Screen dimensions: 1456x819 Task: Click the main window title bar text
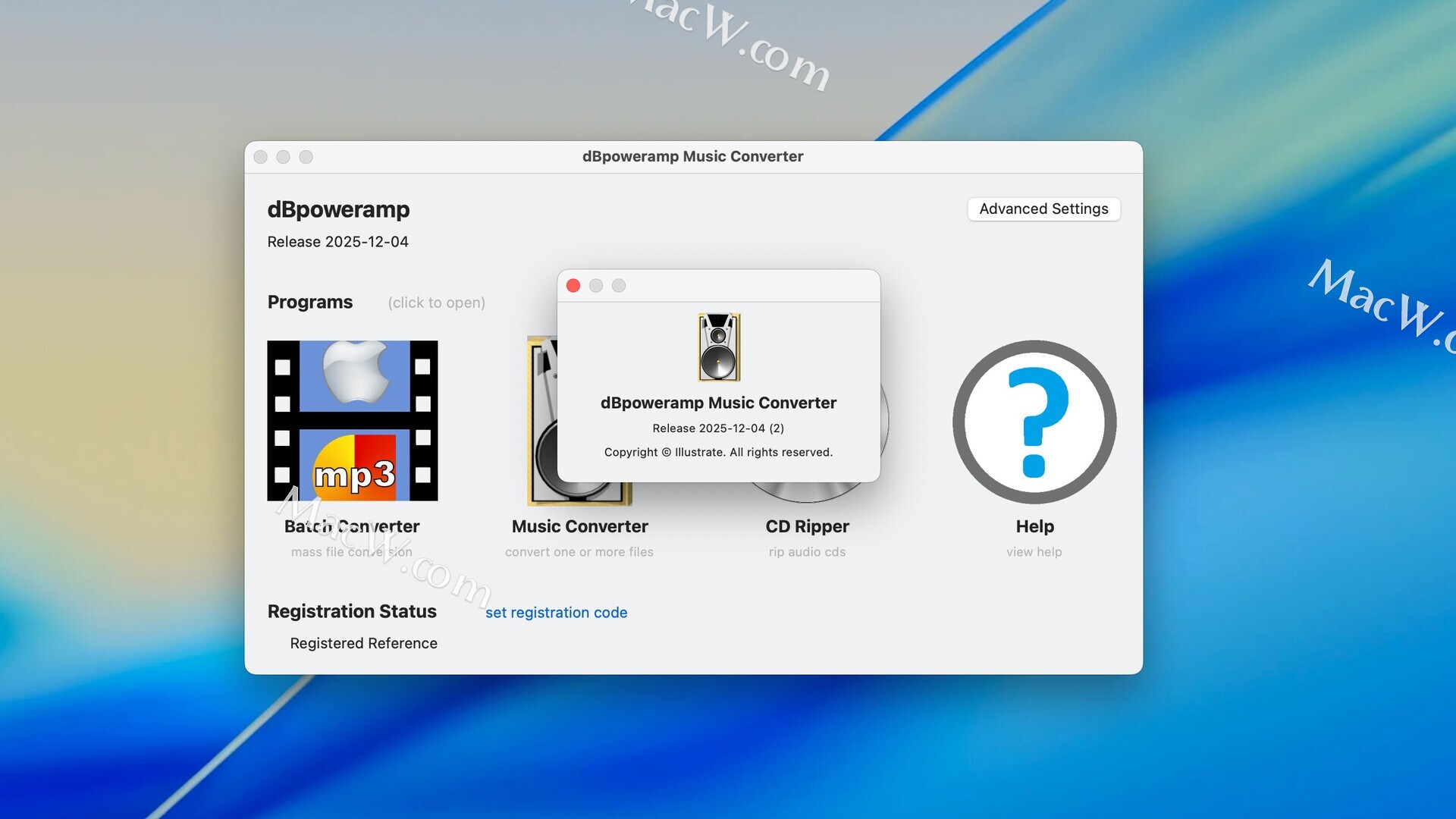tap(692, 156)
